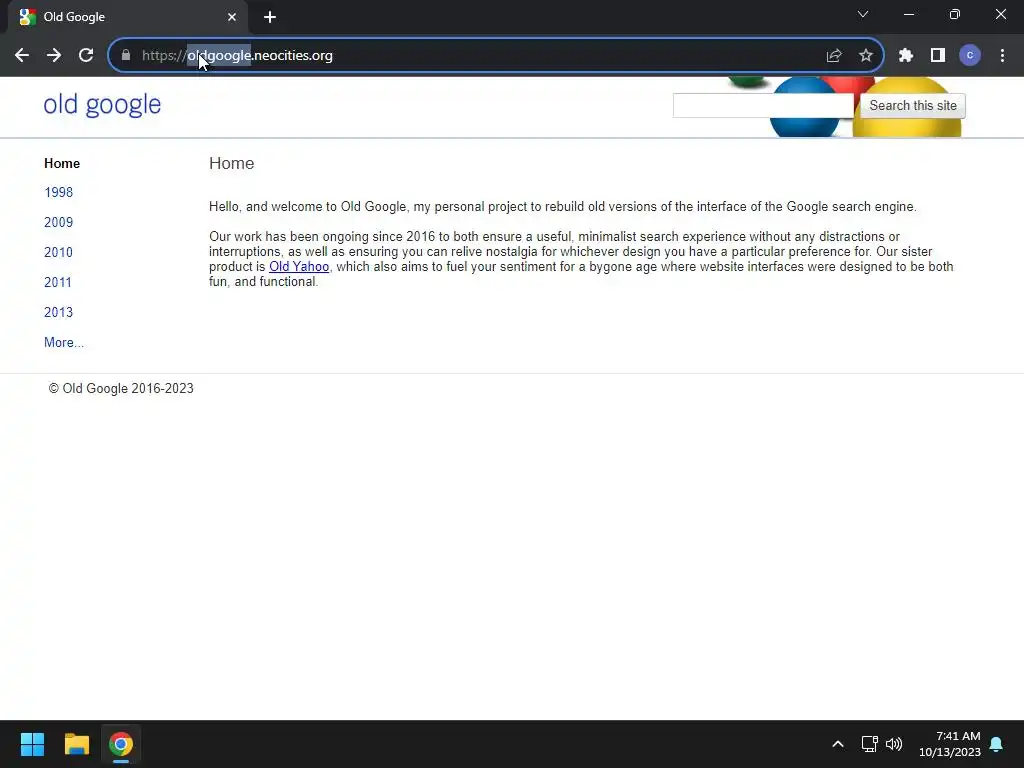
Task: Click the © Old Google 2016-2023 footer
Action: click(x=121, y=389)
